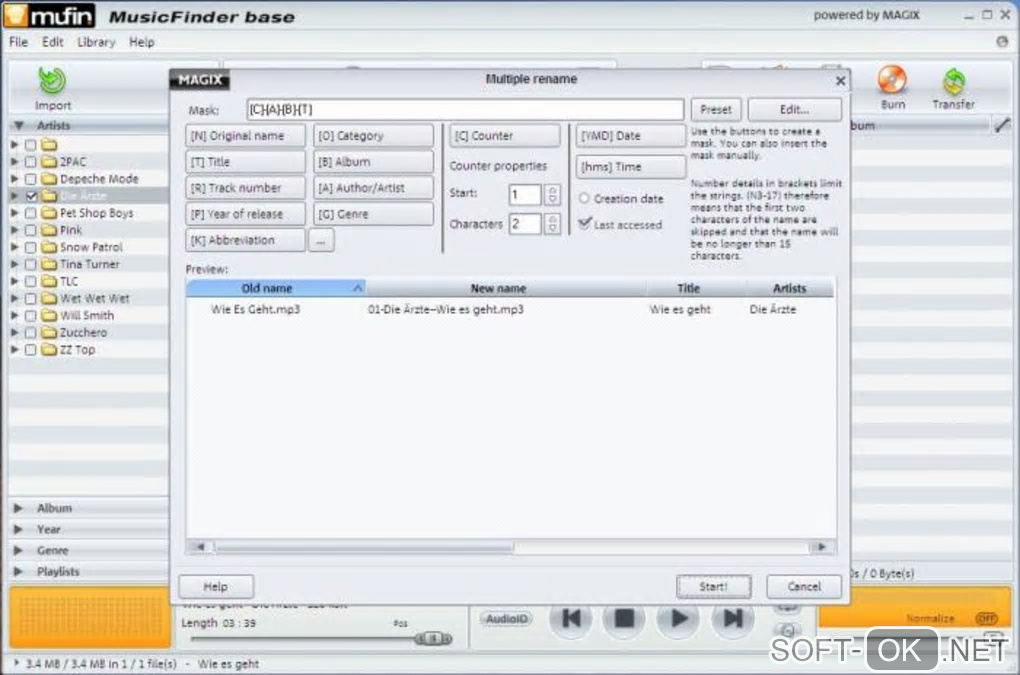Click the help icon in the menu bar

coord(1002,42)
